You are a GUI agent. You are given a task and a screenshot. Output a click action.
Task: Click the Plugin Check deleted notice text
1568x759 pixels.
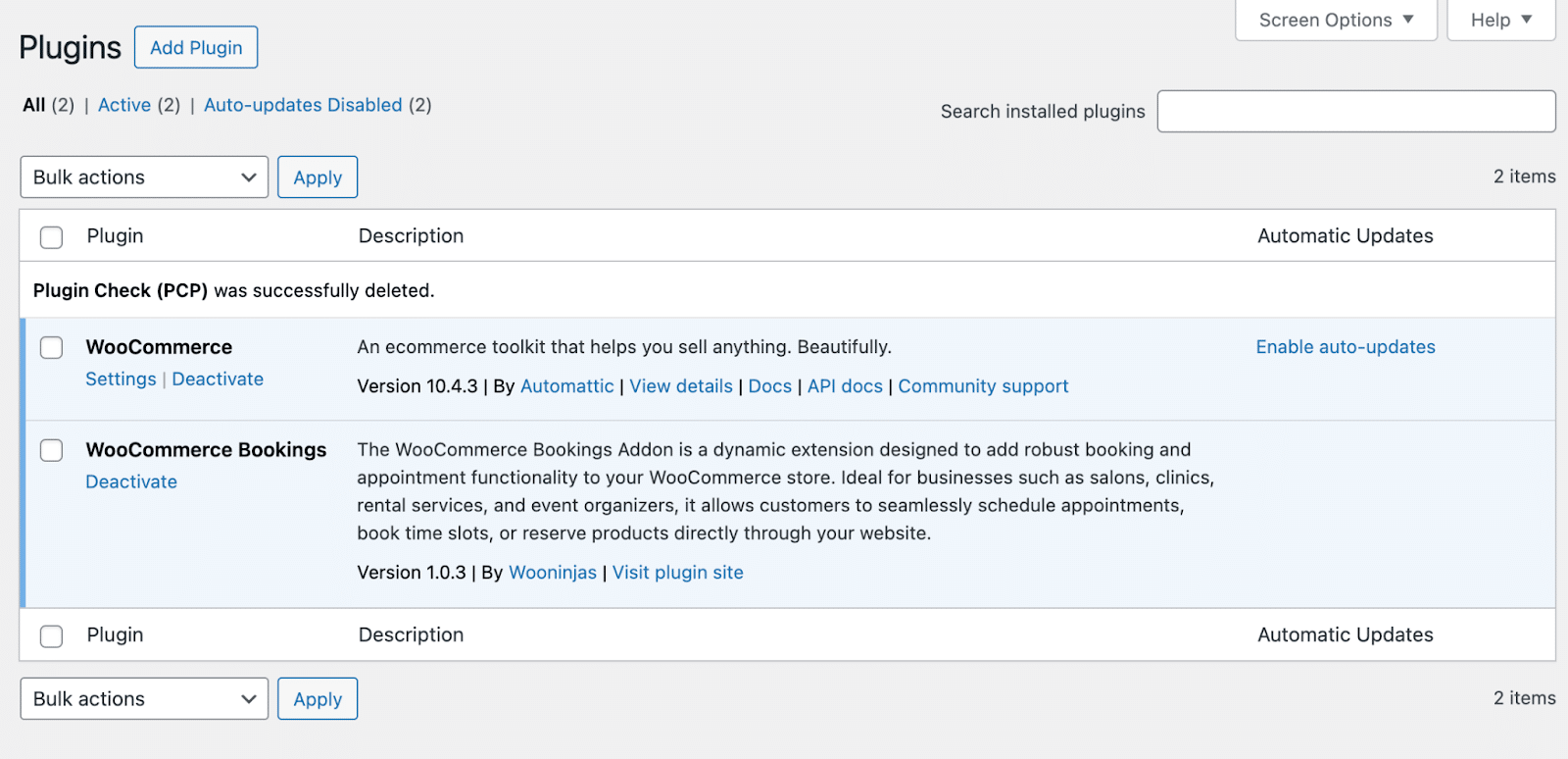233,290
